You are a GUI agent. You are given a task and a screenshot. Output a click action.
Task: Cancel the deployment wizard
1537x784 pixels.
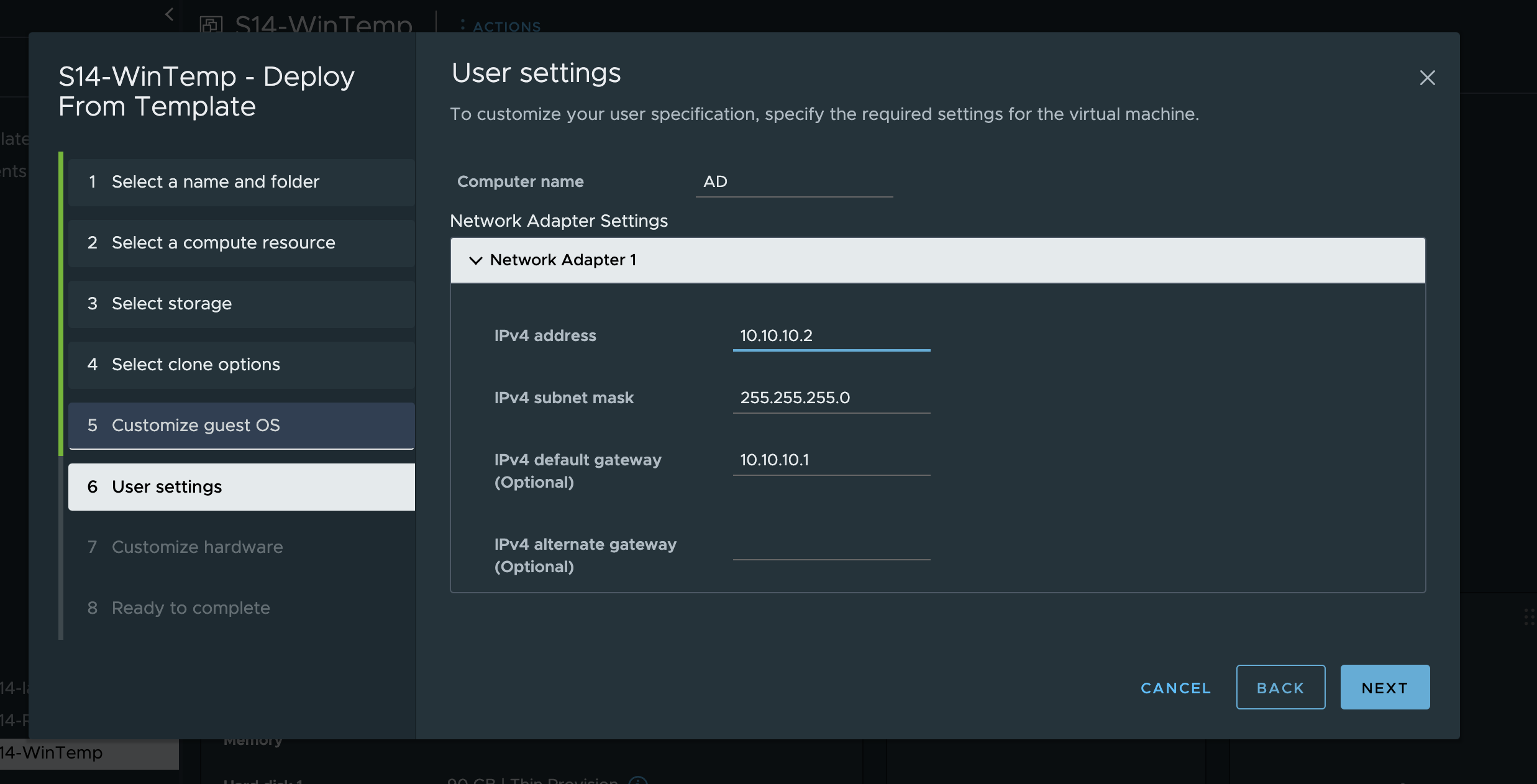point(1175,688)
